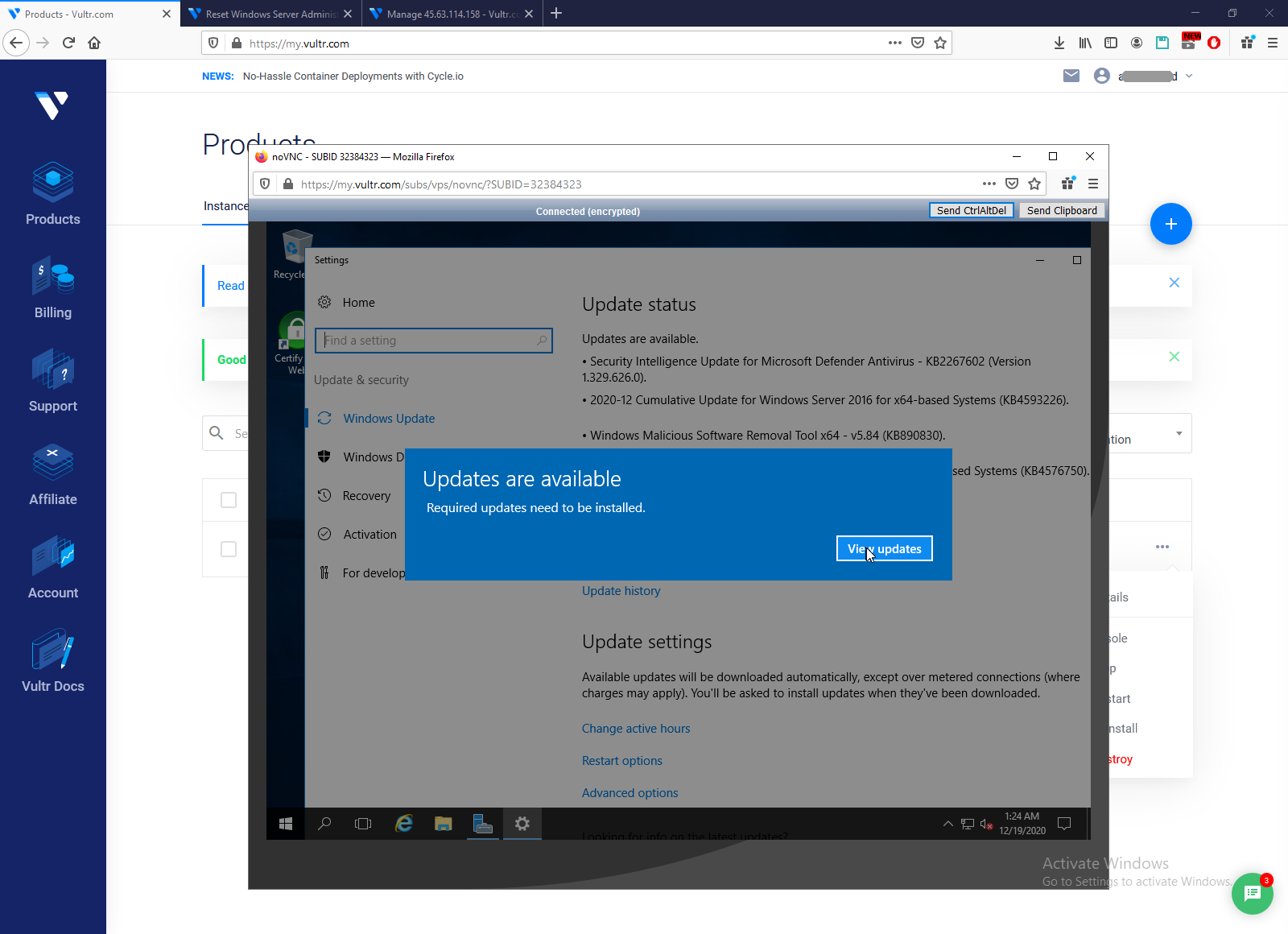The width and height of the screenshot is (1288, 934).
Task: Open Advanced options link
Action: coord(630,793)
